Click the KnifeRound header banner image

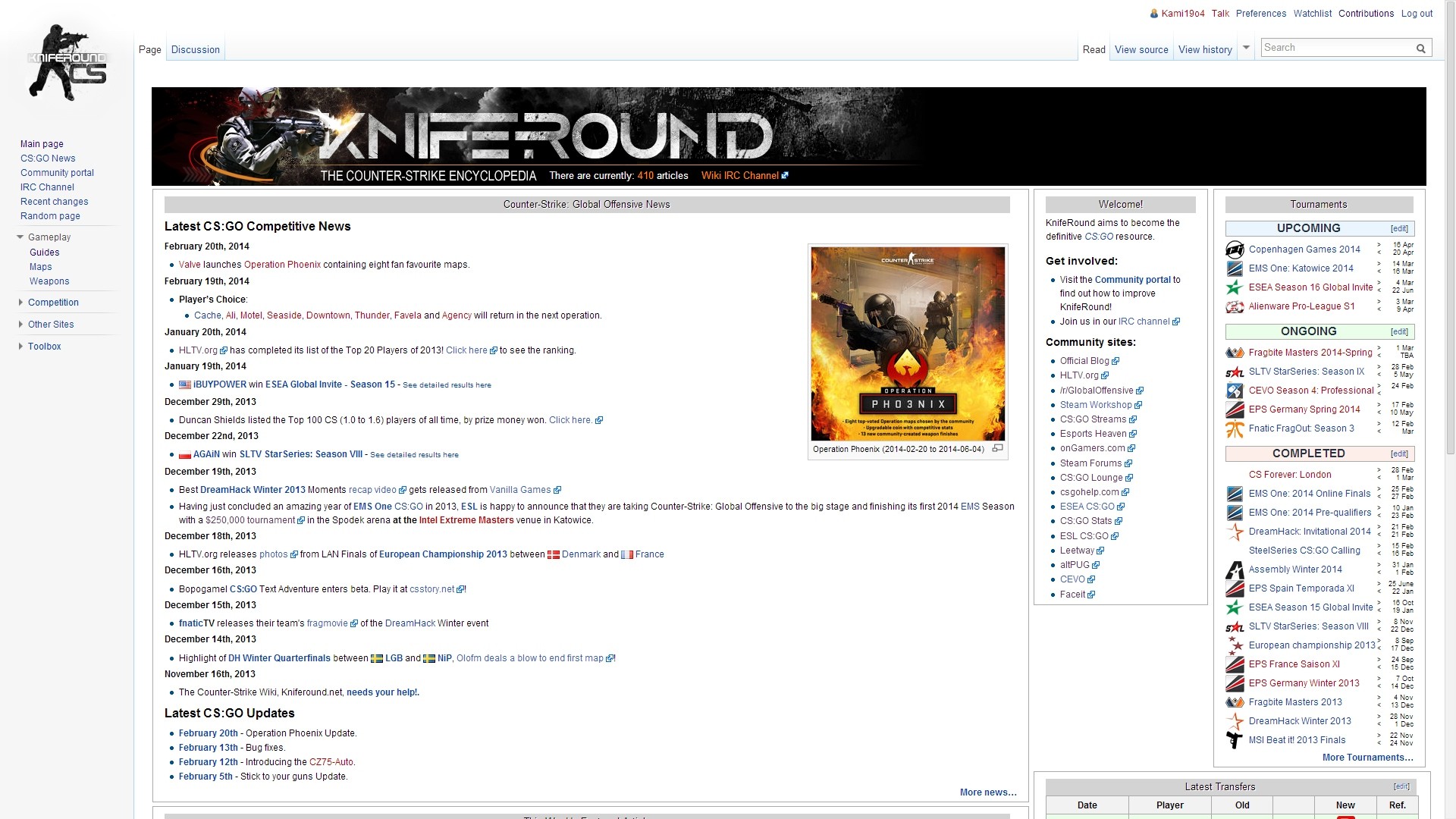click(789, 136)
